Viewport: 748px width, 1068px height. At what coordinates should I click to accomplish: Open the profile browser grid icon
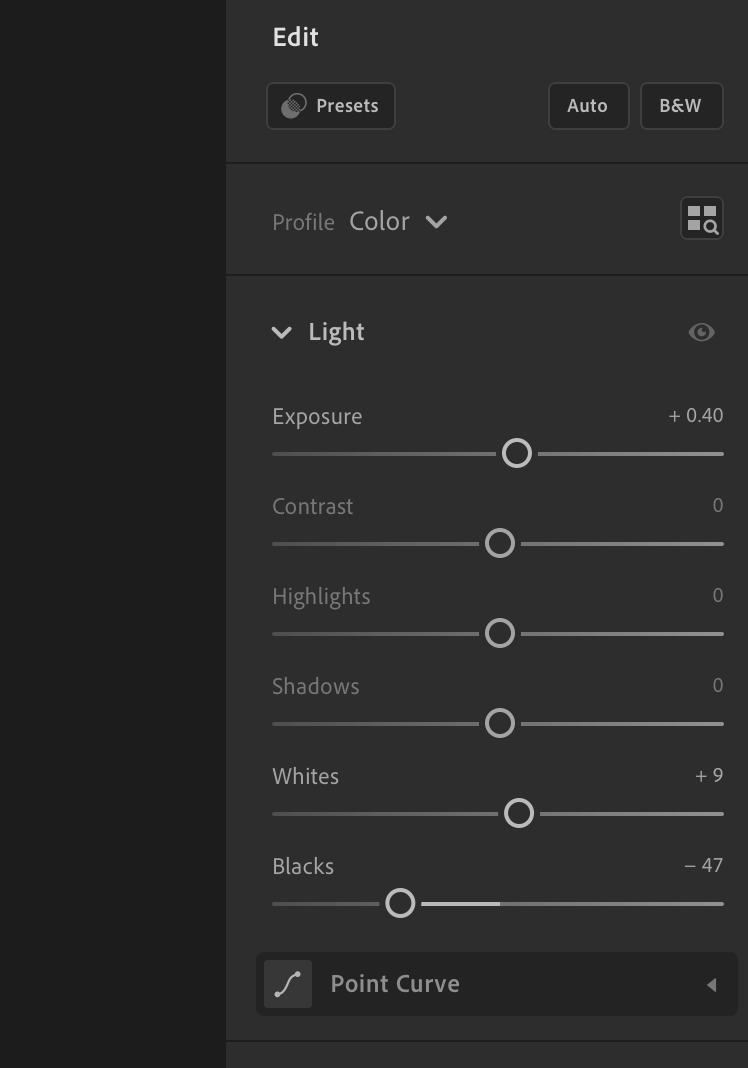[x=702, y=218]
